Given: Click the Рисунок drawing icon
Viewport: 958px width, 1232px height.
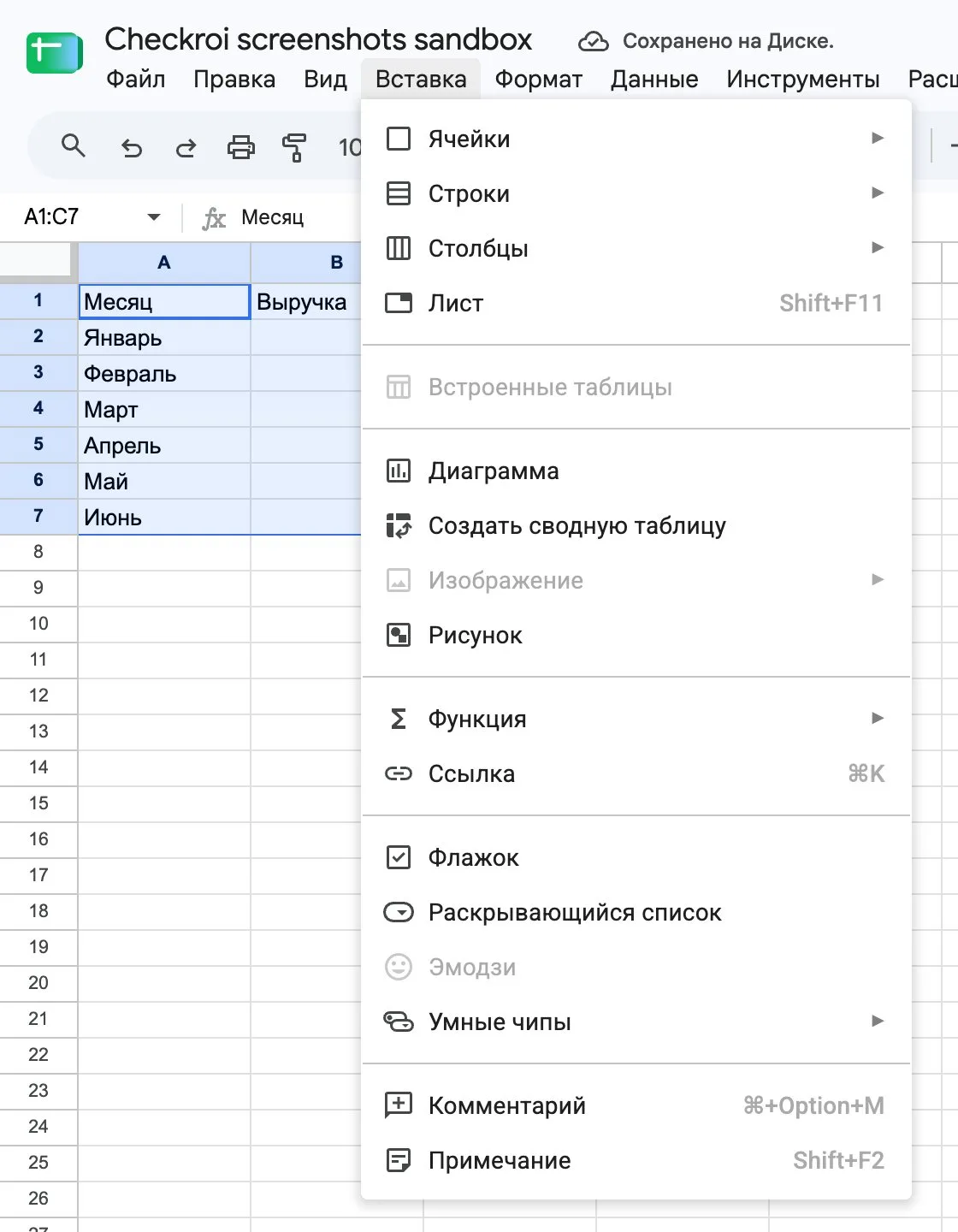Looking at the screenshot, I should (399, 635).
